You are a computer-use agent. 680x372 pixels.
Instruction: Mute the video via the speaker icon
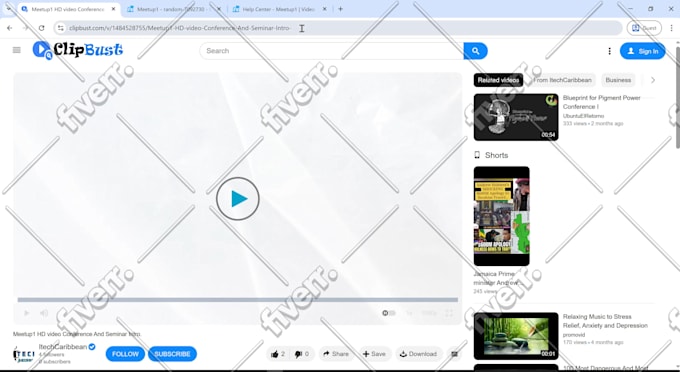click(44, 313)
